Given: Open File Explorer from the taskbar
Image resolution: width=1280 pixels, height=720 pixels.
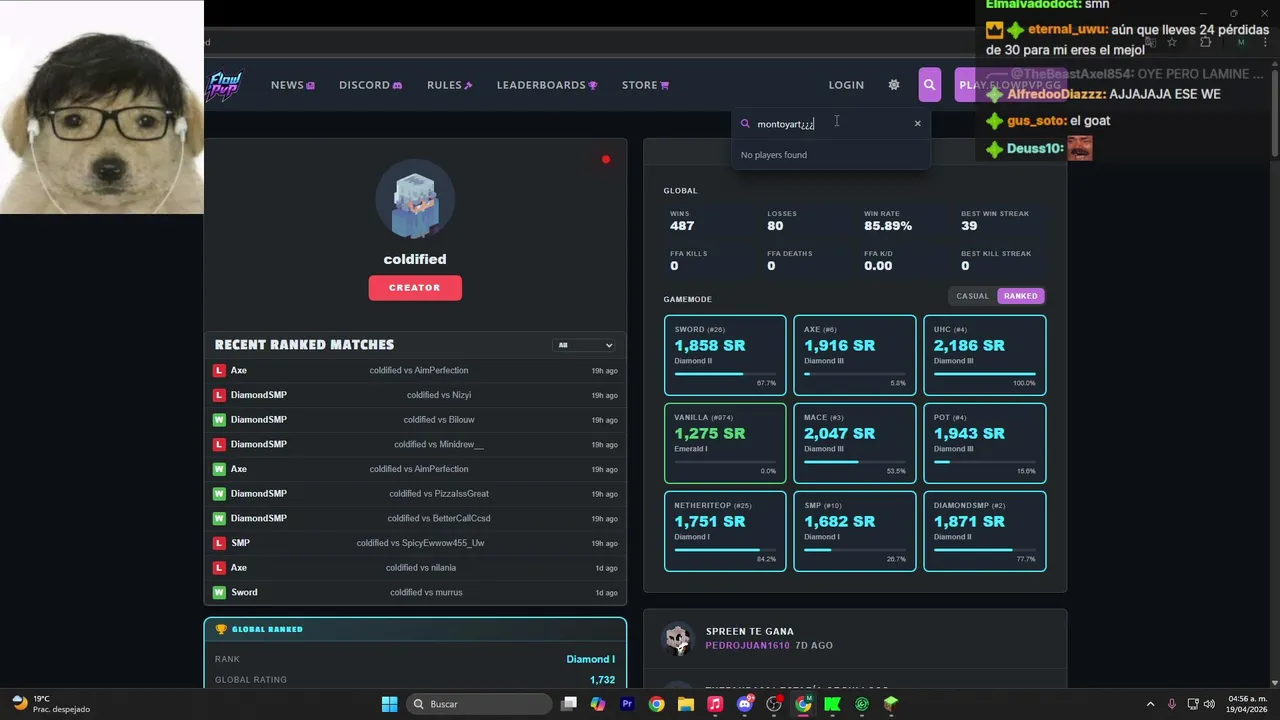Looking at the screenshot, I should tap(686, 704).
